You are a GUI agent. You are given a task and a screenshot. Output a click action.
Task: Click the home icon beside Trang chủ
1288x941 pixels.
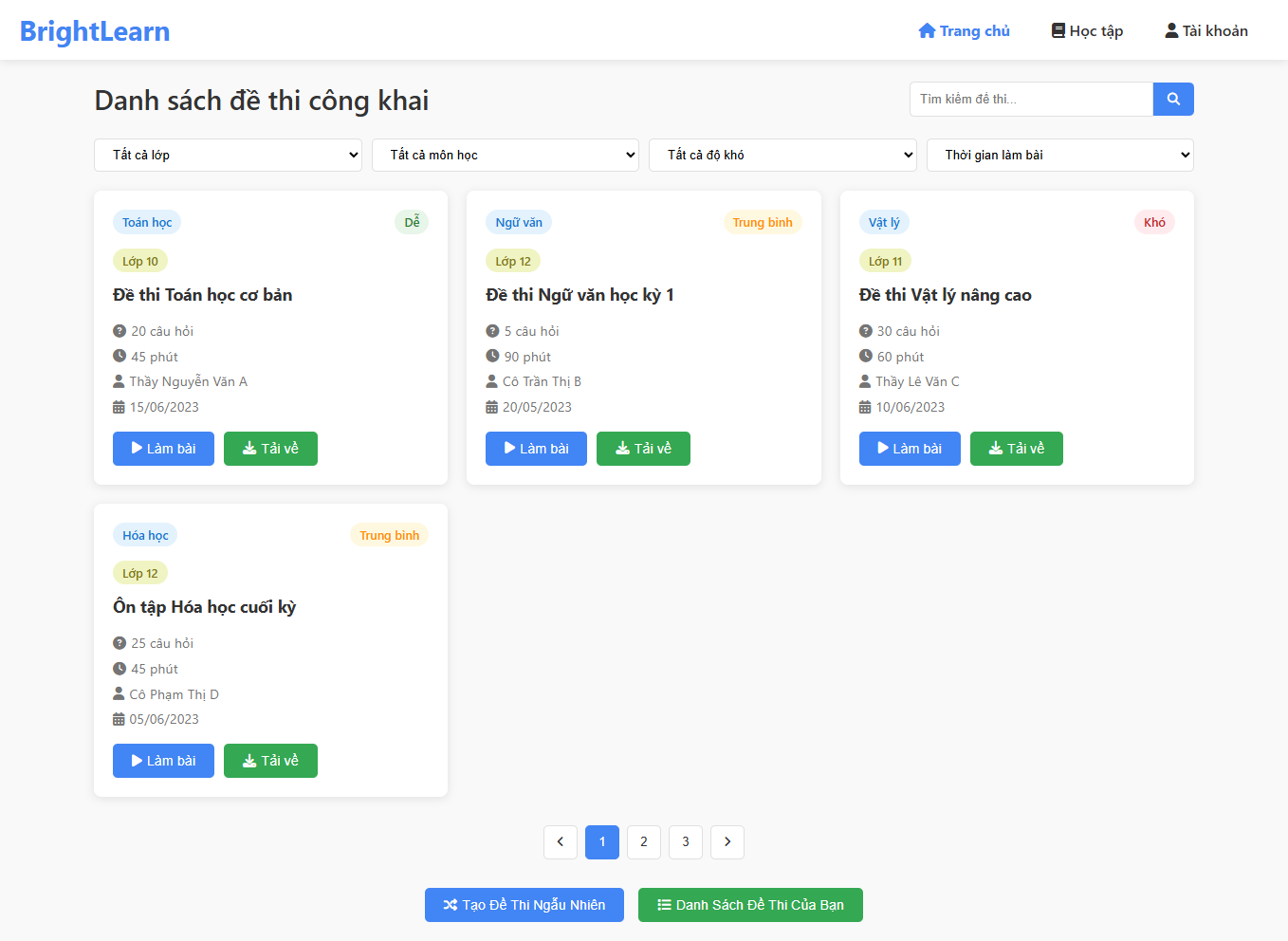928,30
